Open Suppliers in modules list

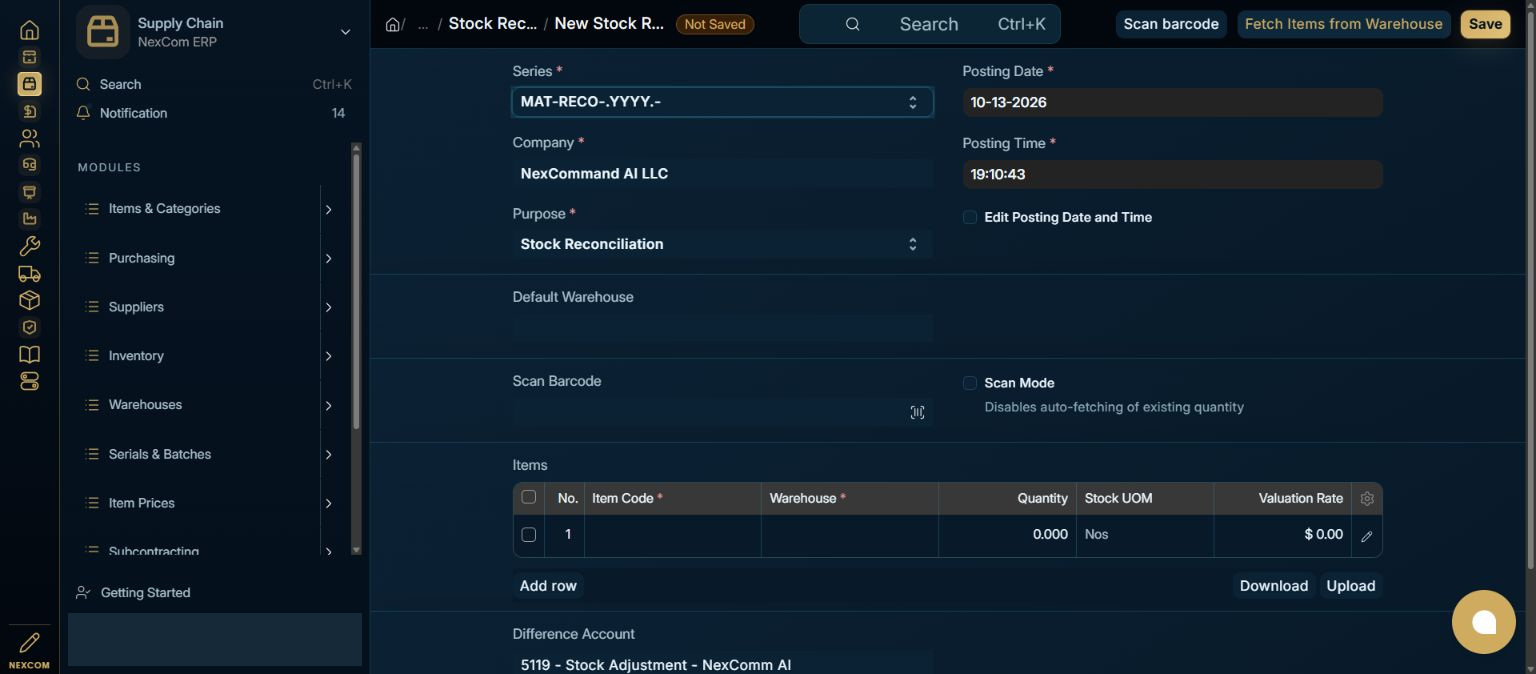click(x=136, y=307)
